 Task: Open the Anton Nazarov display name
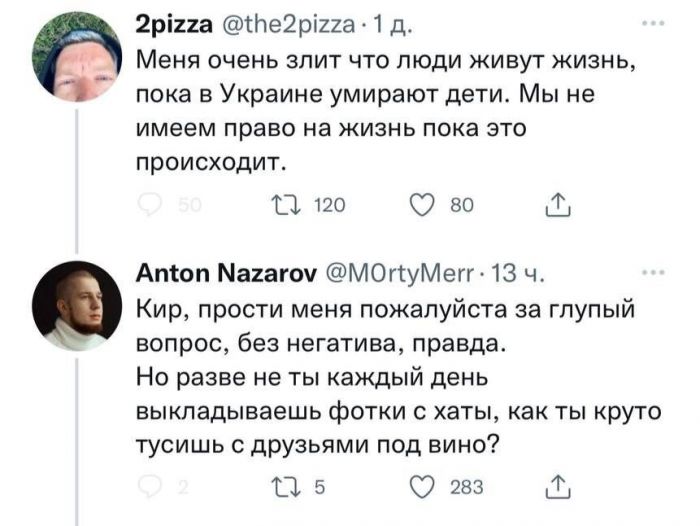tap(226, 272)
